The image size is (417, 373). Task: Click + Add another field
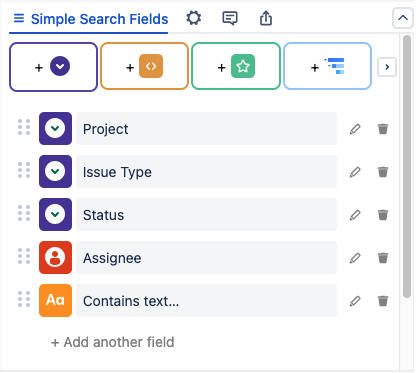point(112,342)
